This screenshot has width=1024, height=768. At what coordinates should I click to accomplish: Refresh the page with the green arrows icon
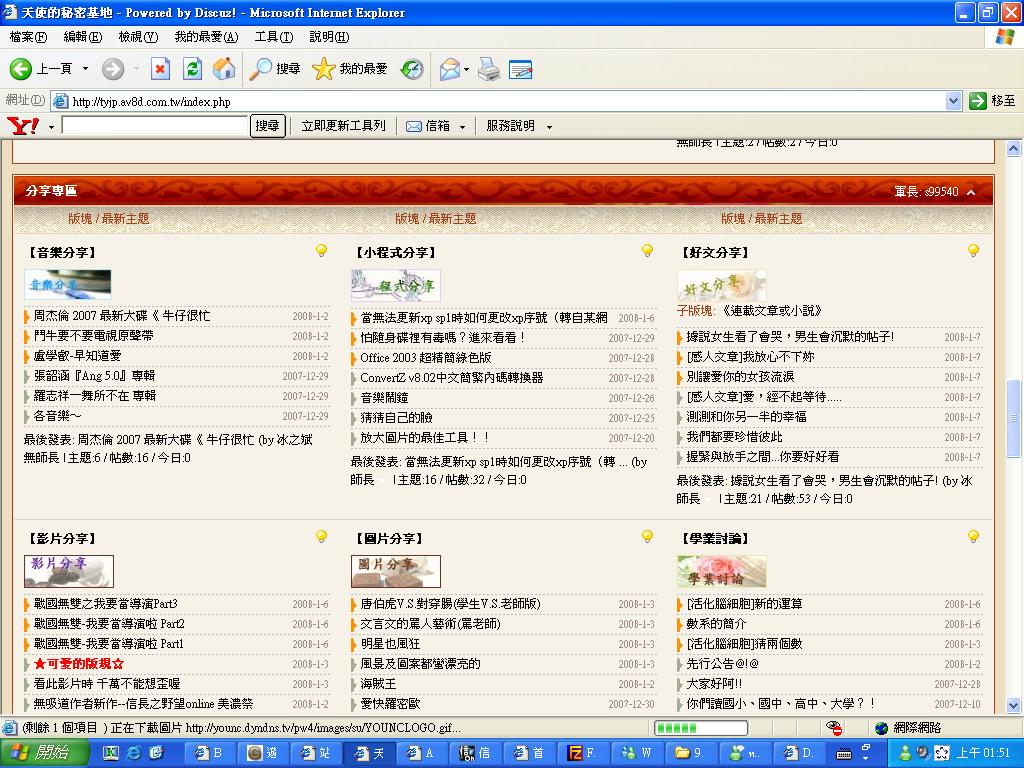click(x=192, y=69)
